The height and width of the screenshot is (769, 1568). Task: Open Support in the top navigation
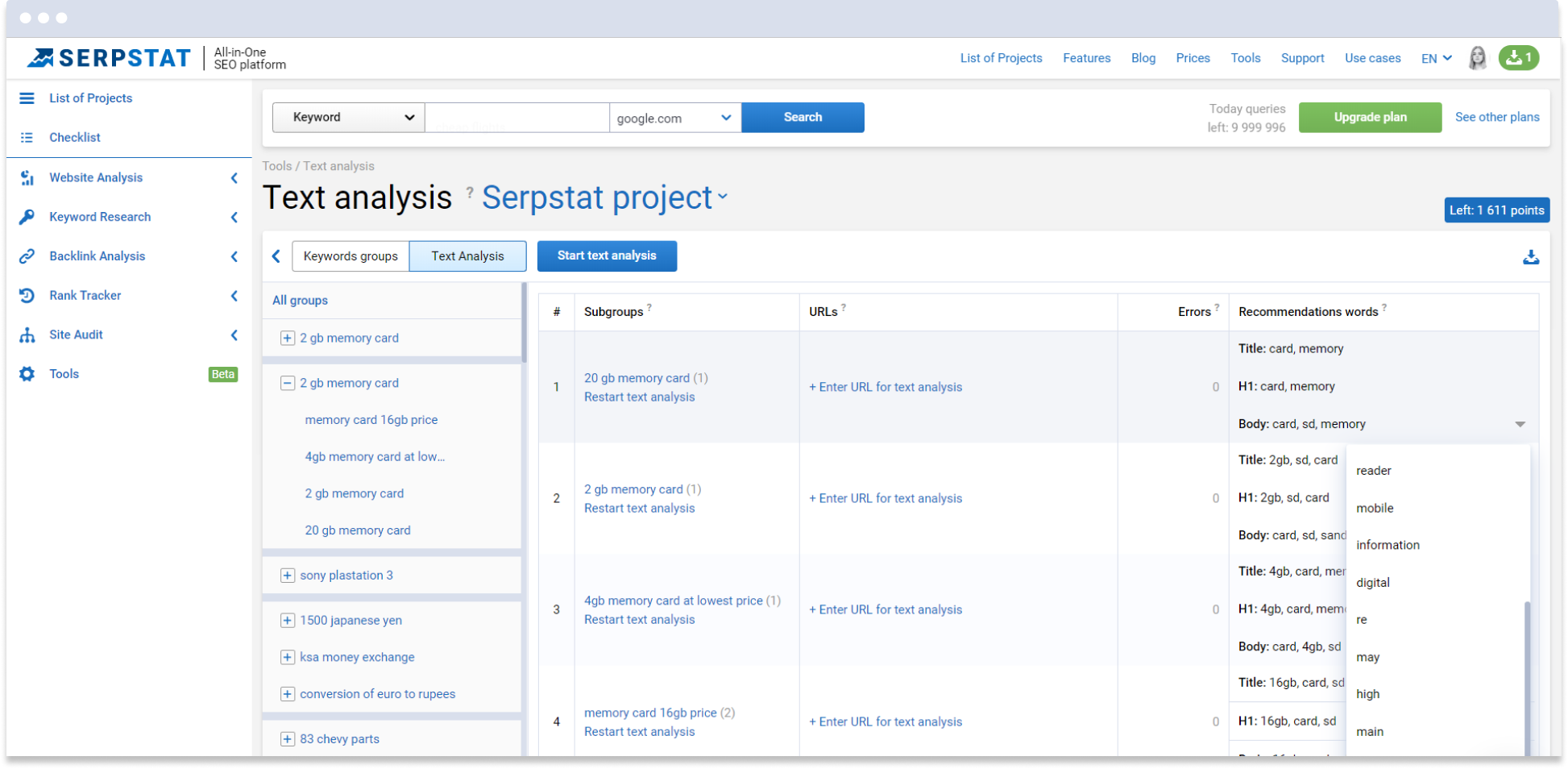pos(1302,58)
